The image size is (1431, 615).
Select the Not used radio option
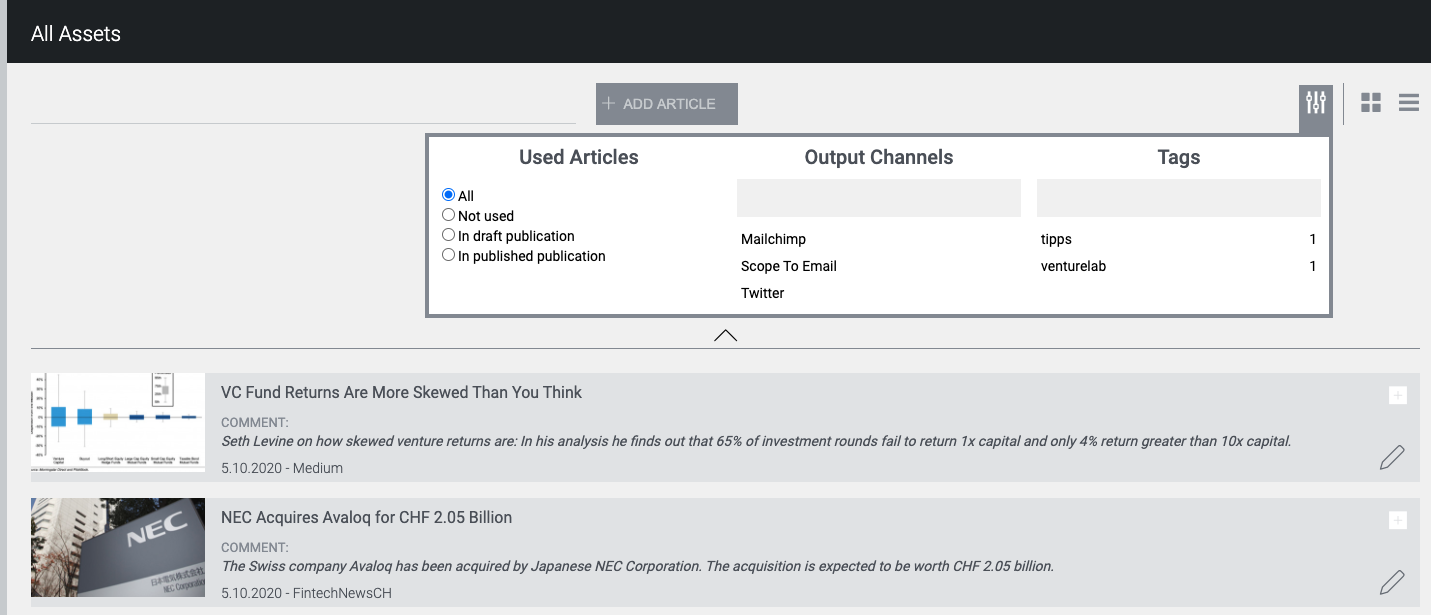448,215
